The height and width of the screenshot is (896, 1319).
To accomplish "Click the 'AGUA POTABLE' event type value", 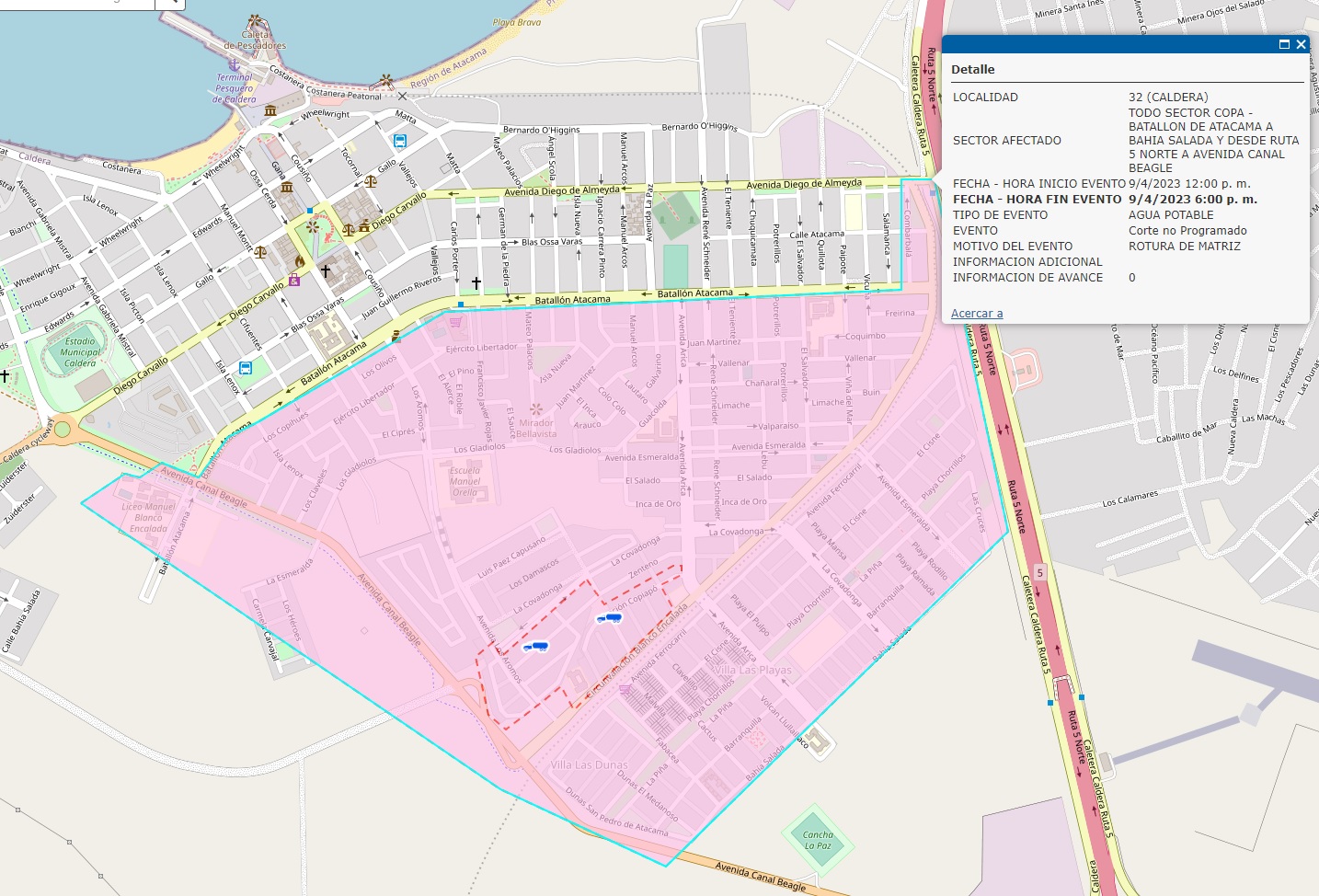I will (1171, 215).
